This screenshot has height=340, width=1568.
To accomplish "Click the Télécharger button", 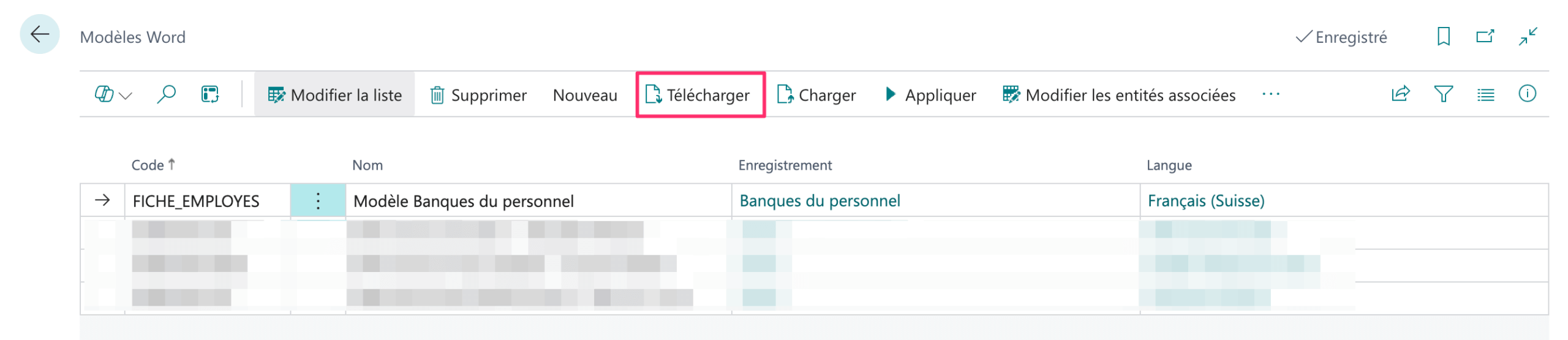I will 699,95.
